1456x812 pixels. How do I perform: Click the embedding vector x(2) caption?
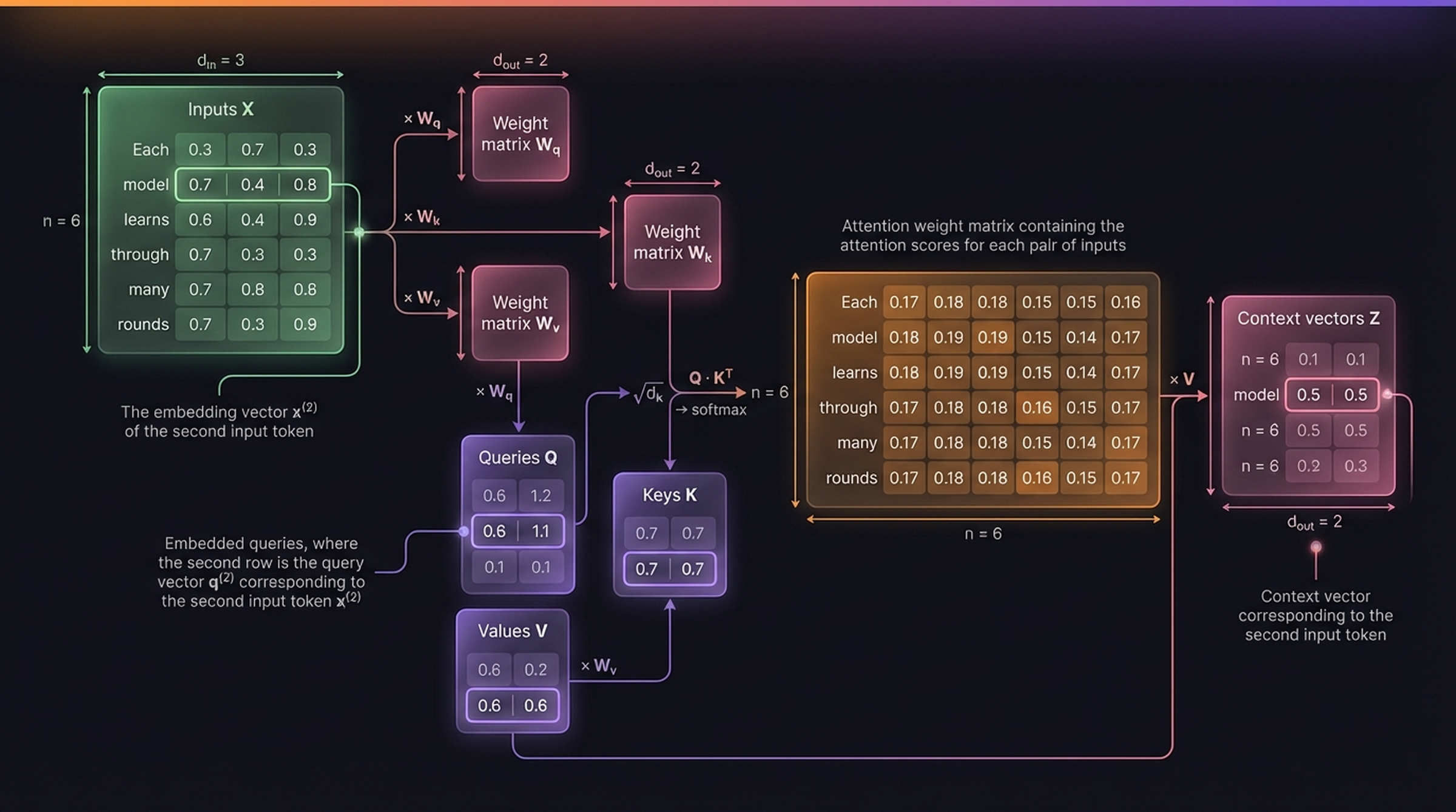[220, 421]
